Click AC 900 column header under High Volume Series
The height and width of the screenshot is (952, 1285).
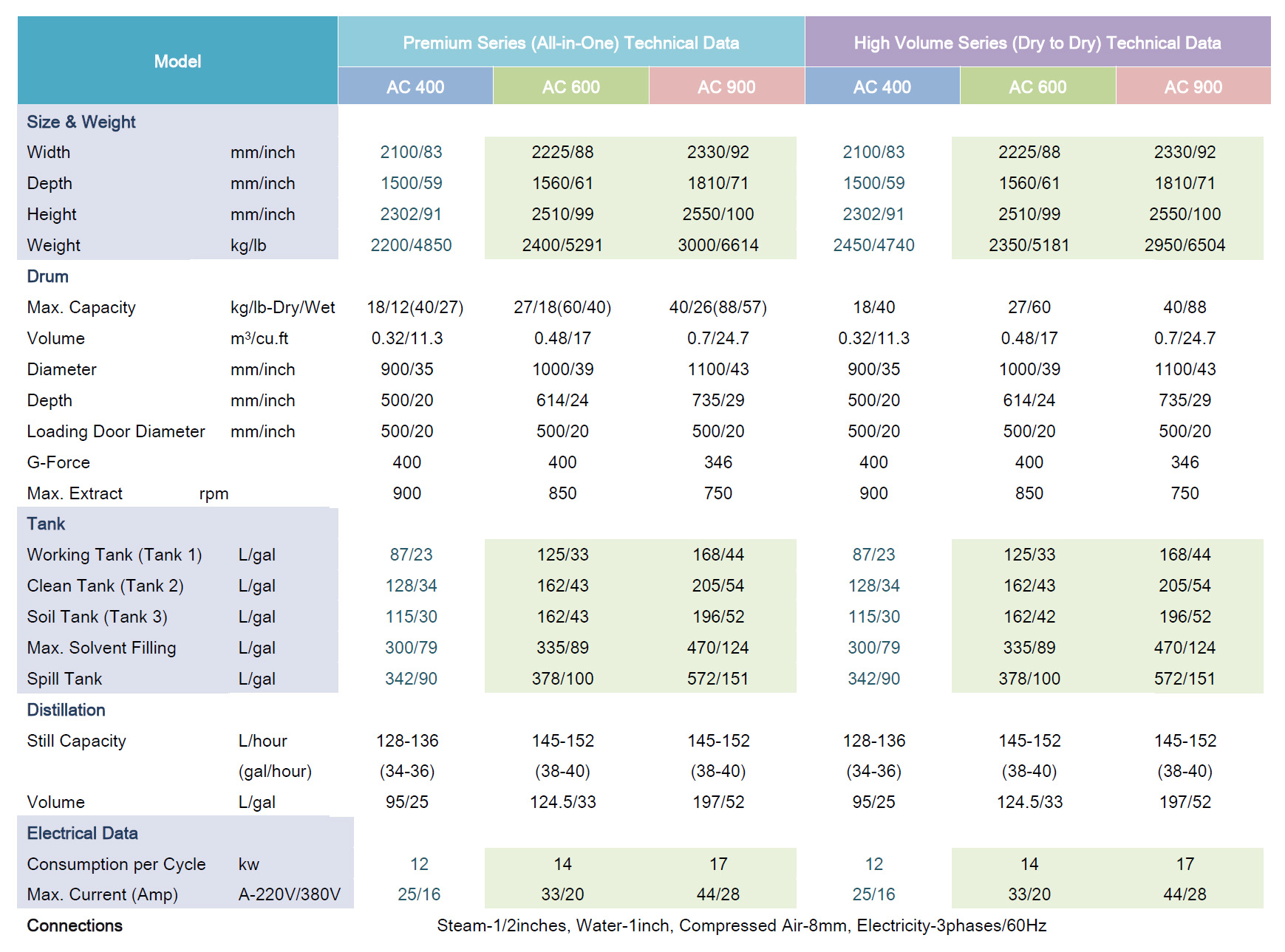(x=1193, y=87)
